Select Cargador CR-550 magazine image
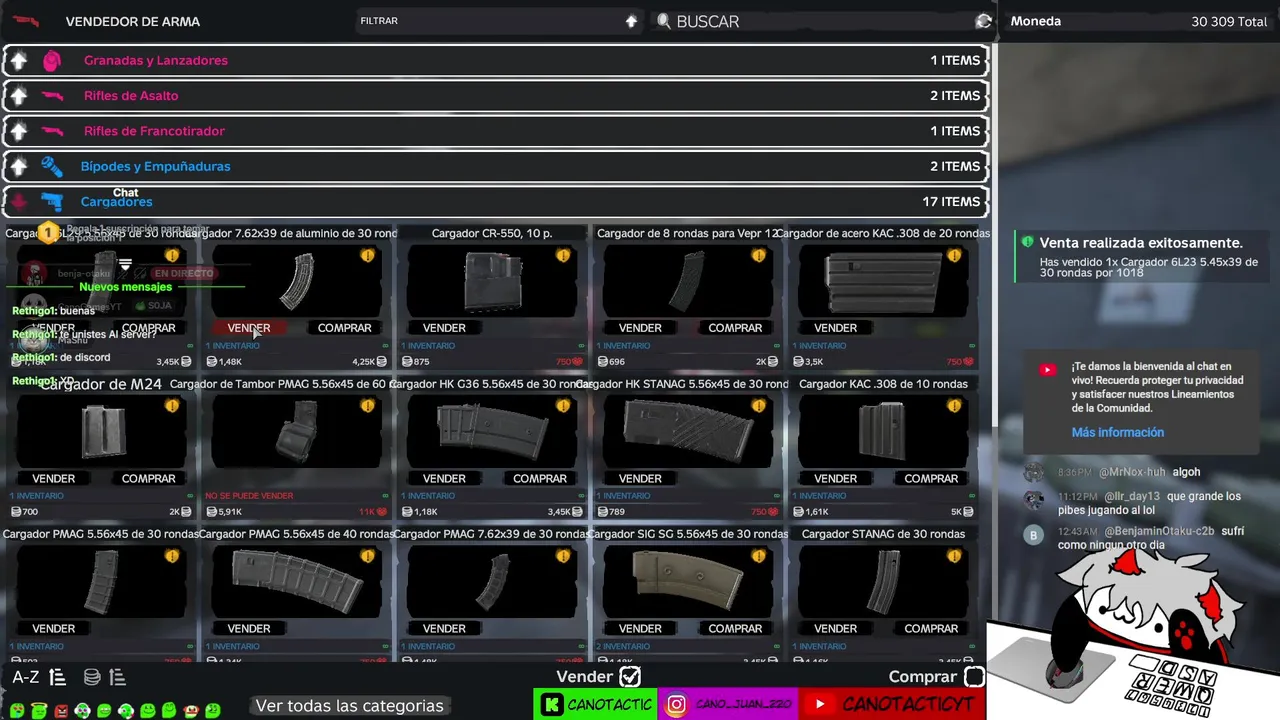Viewport: 1280px width, 720px height. [x=493, y=281]
